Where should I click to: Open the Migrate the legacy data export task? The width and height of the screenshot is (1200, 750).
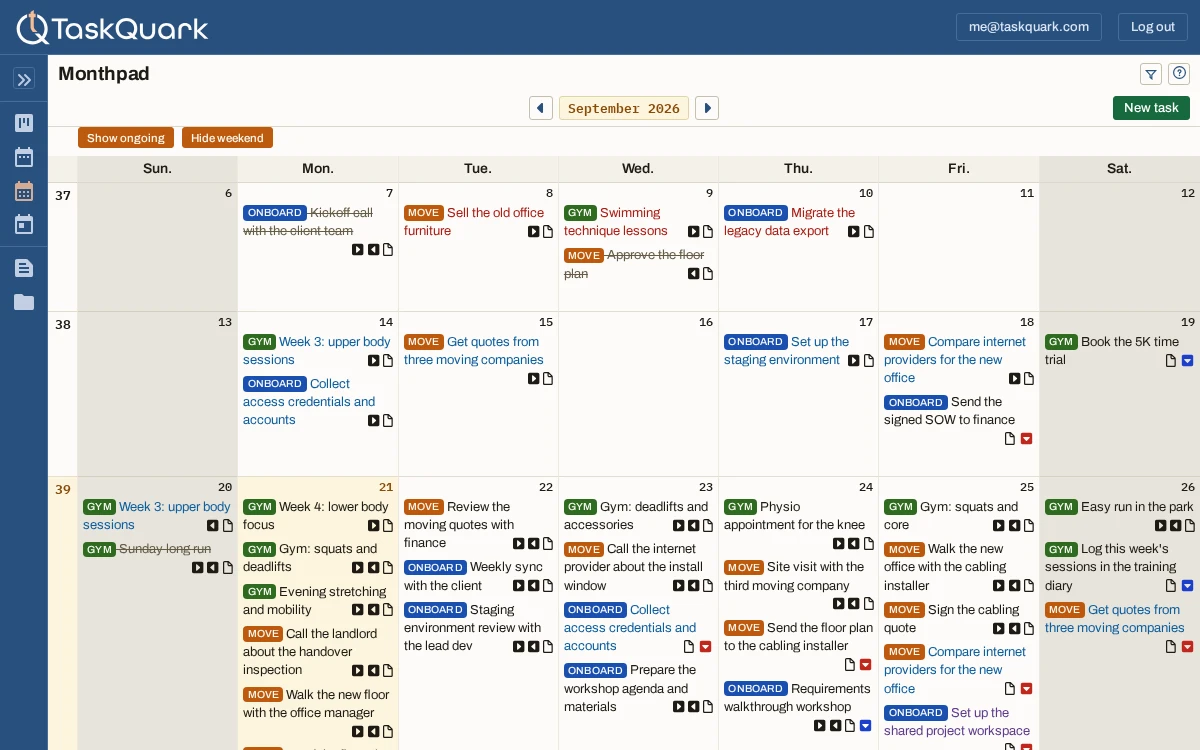(x=790, y=222)
